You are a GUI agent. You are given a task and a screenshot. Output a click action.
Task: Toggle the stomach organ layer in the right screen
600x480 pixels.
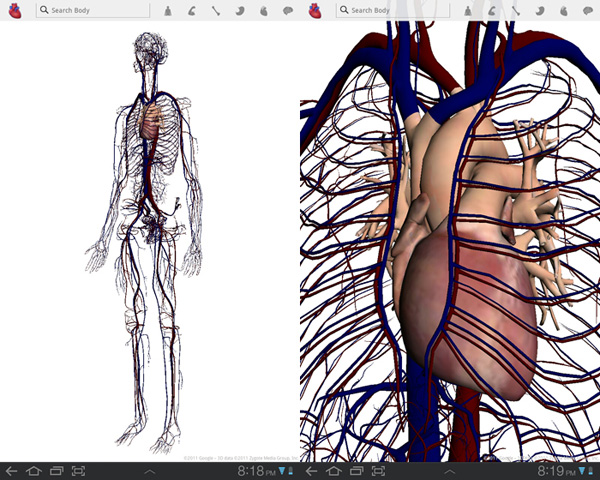[x=540, y=11]
